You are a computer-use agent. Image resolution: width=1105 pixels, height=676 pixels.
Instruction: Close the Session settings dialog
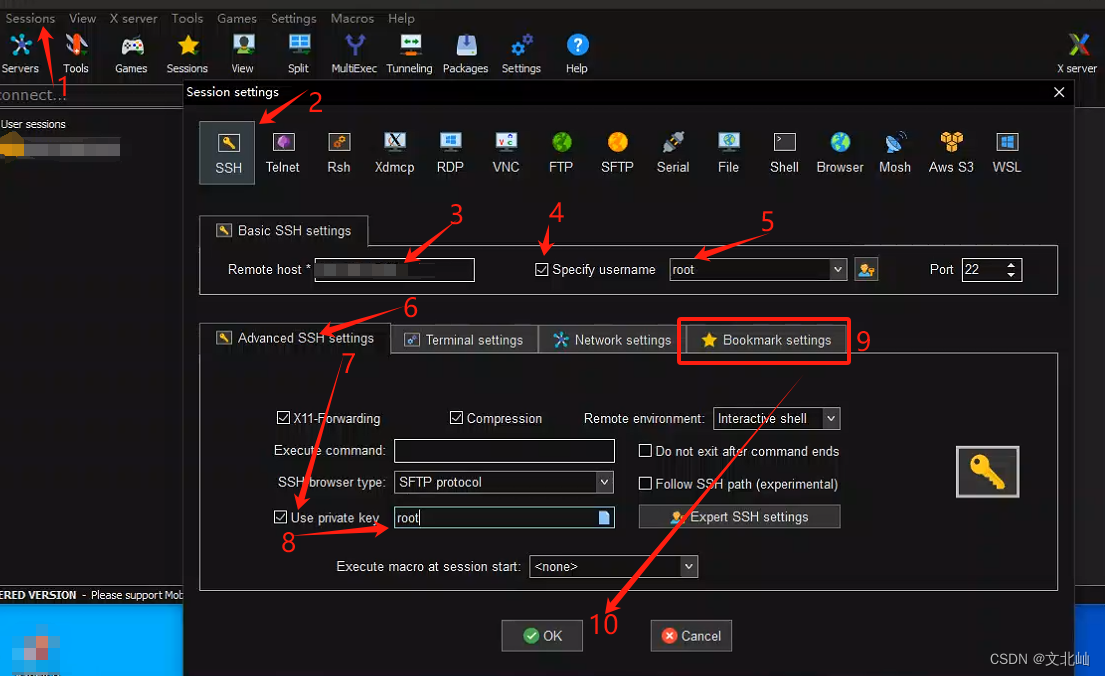pyautogui.click(x=1058, y=92)
